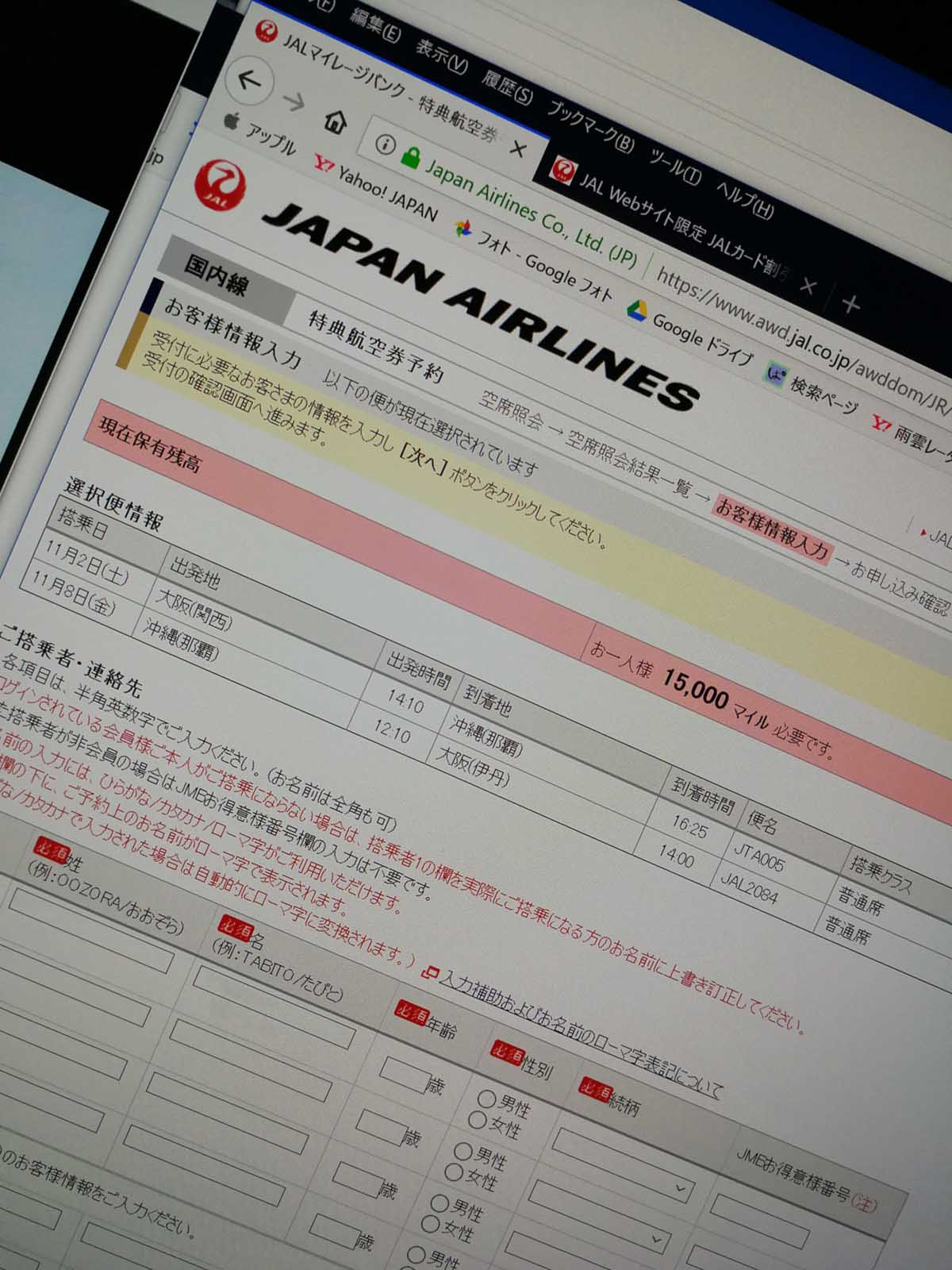952x1270 pixels.
Task: Open the ブックマーク(B) menu
Action: click(590, 126)
